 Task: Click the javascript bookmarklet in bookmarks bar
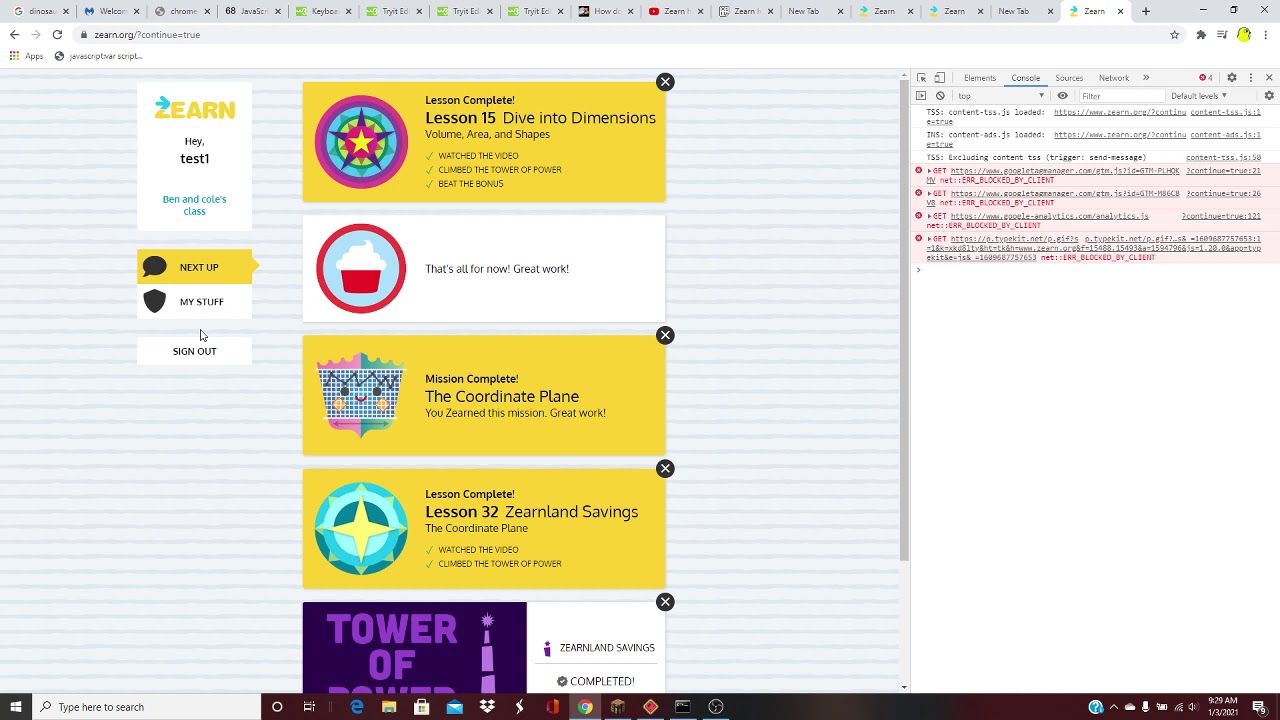point(98,56)
